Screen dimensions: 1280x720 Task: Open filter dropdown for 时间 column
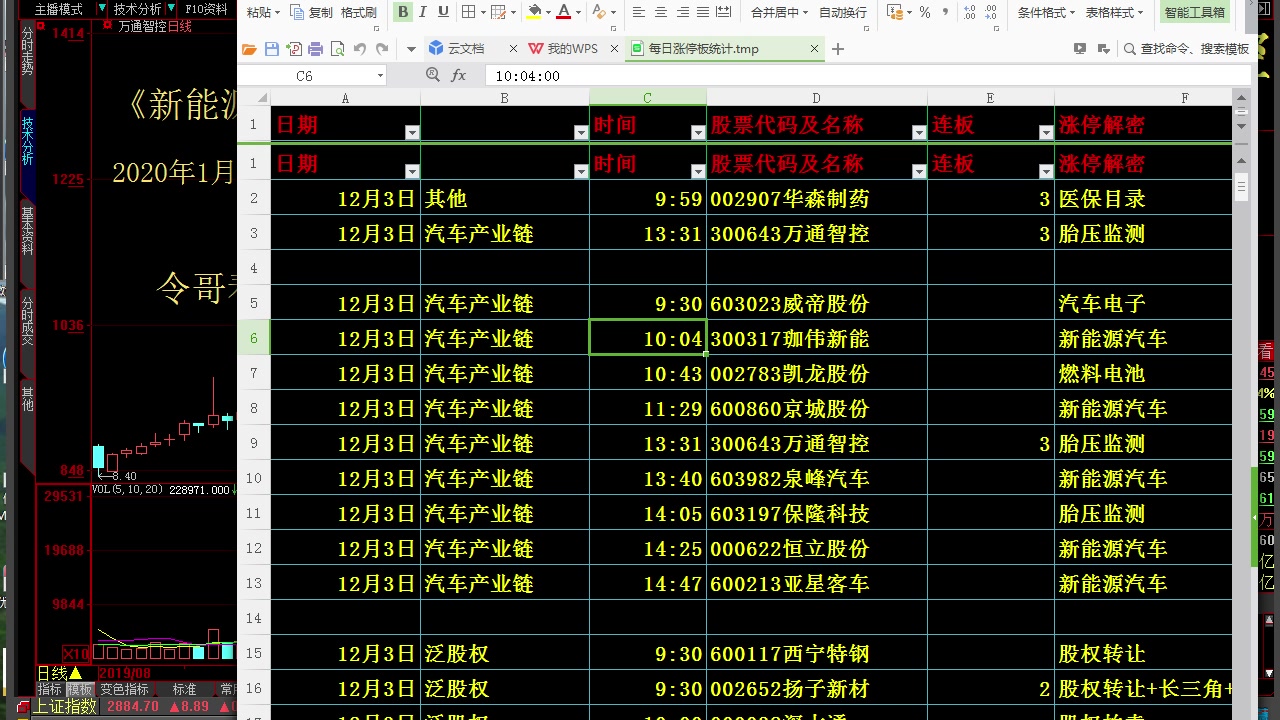tap(698, 132)
